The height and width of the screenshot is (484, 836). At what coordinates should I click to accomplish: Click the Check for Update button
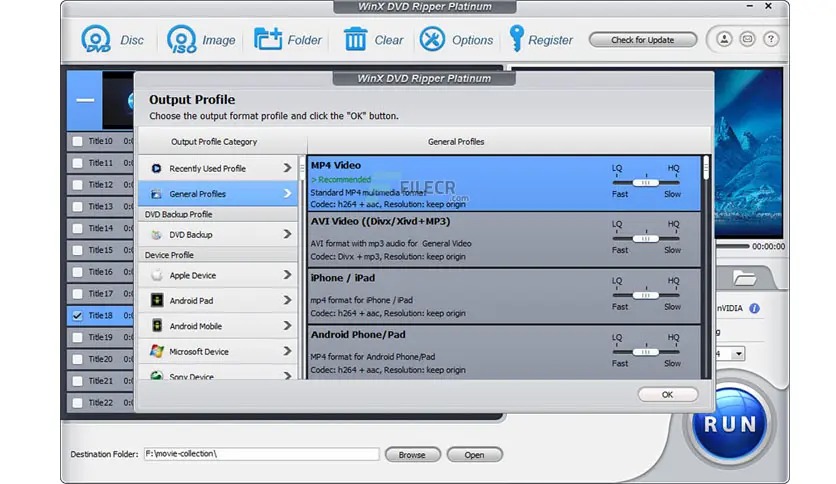pos(642,40)
